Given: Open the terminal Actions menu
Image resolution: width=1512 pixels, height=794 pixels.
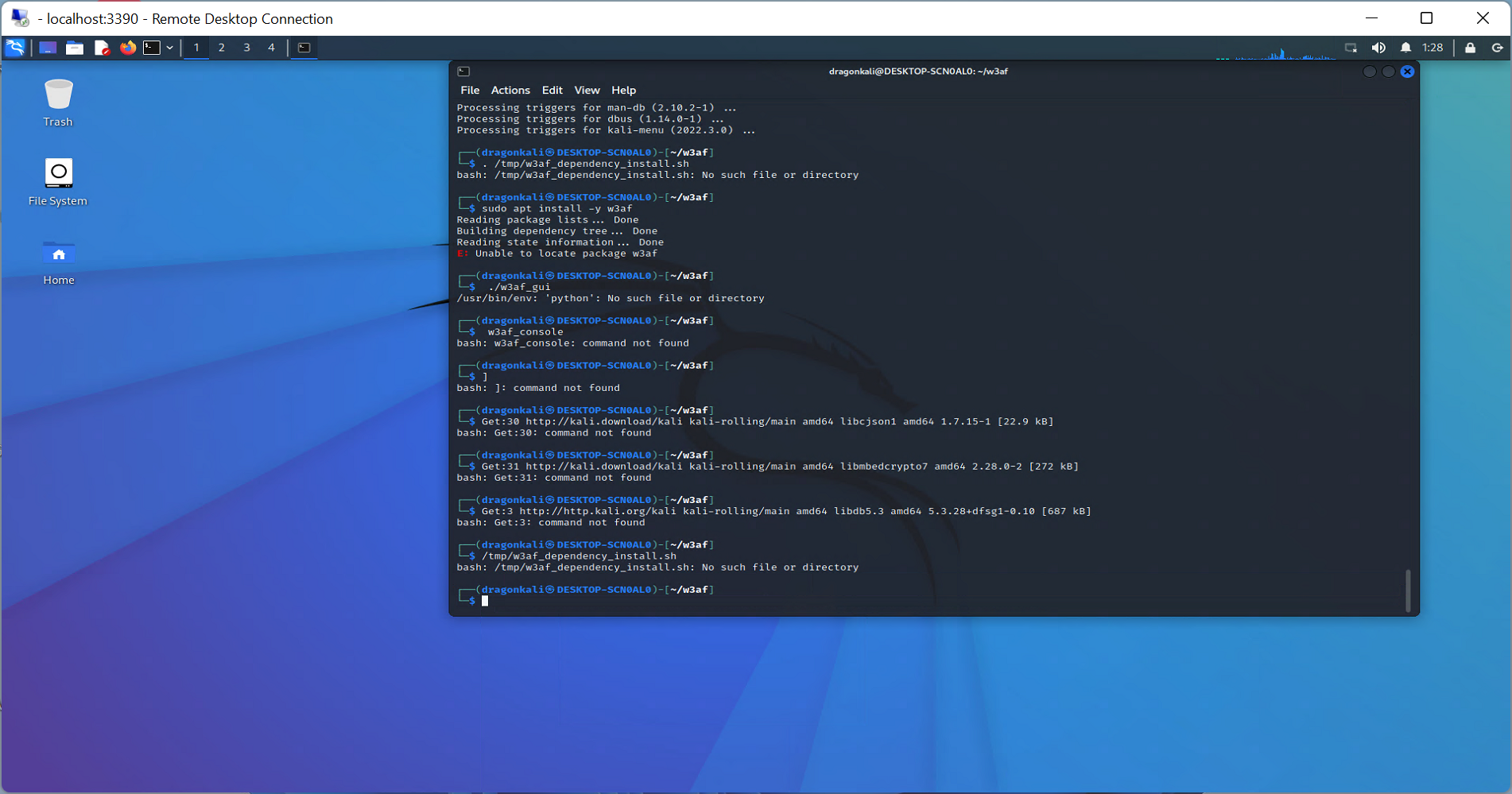Looking at the screenshot, I should [510, 90].
